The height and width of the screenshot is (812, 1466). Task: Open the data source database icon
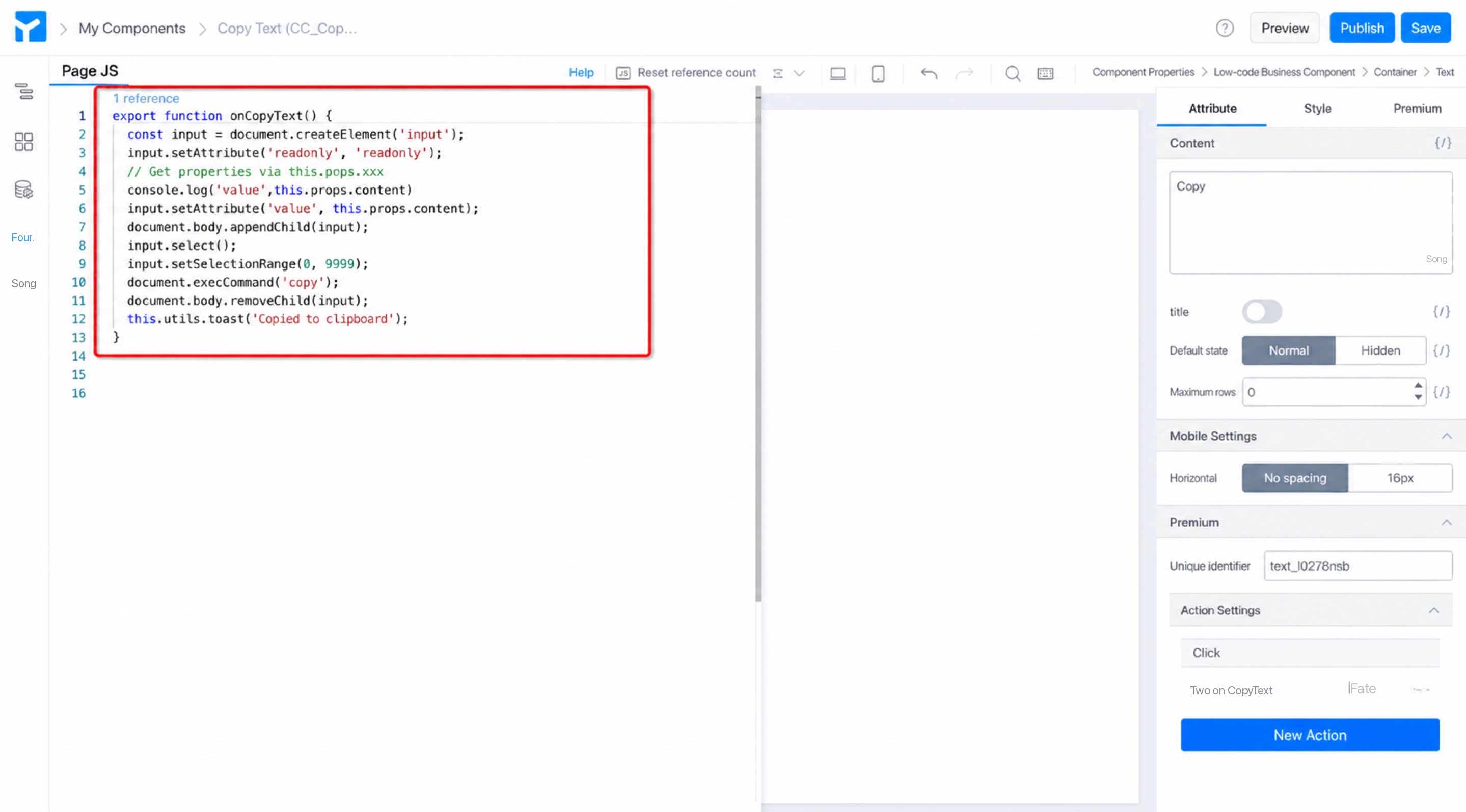(24, 190)
